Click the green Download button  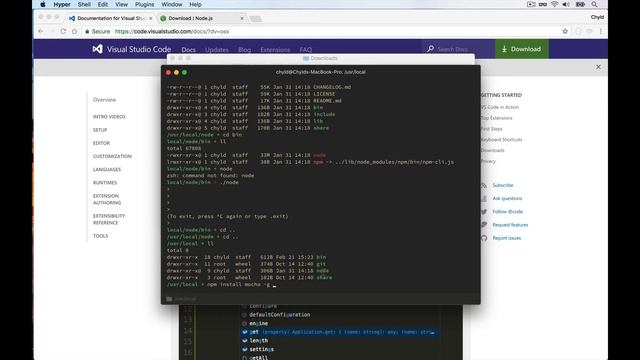coord(522,49)
